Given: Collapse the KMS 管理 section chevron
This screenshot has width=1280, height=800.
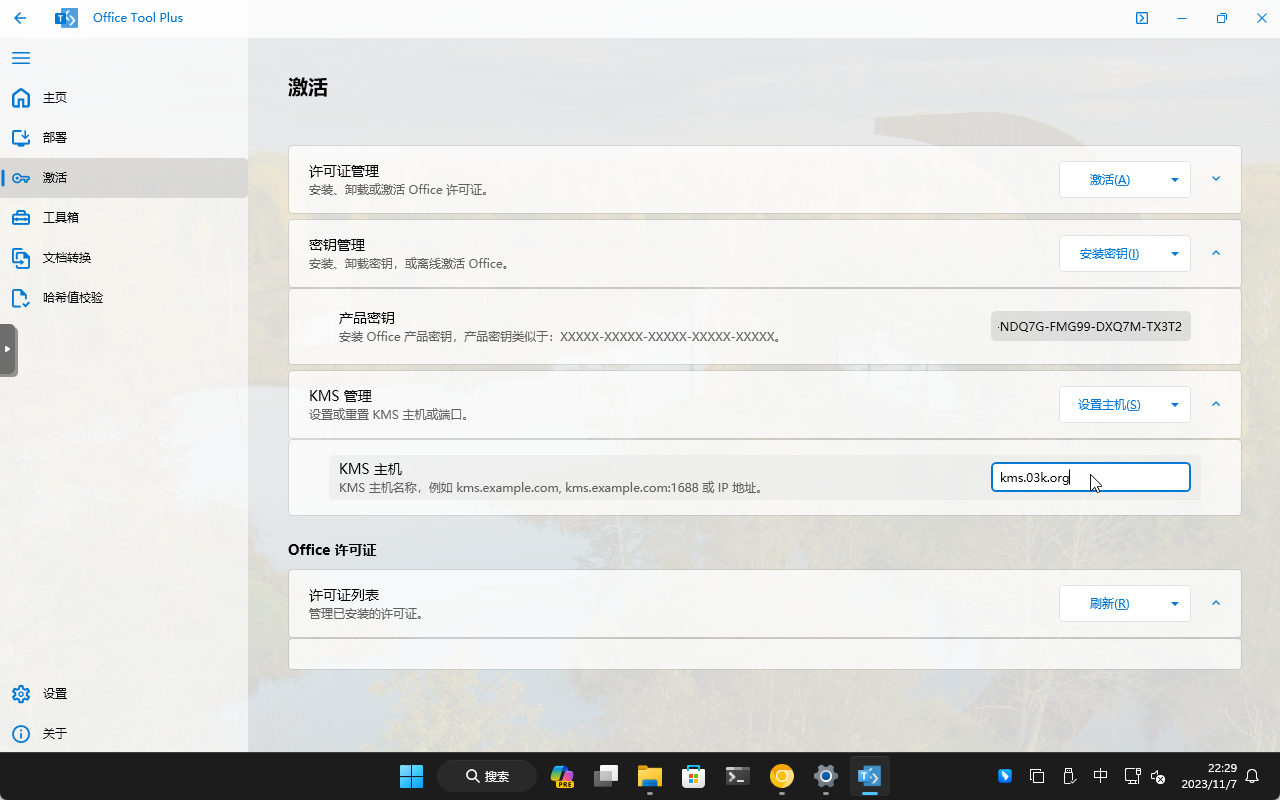Looking at the screenshot, I should click(1216, 404).
